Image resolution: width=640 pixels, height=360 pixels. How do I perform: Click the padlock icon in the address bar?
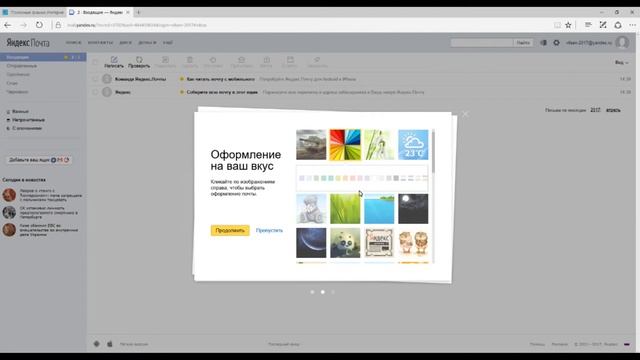pos(58,25)
